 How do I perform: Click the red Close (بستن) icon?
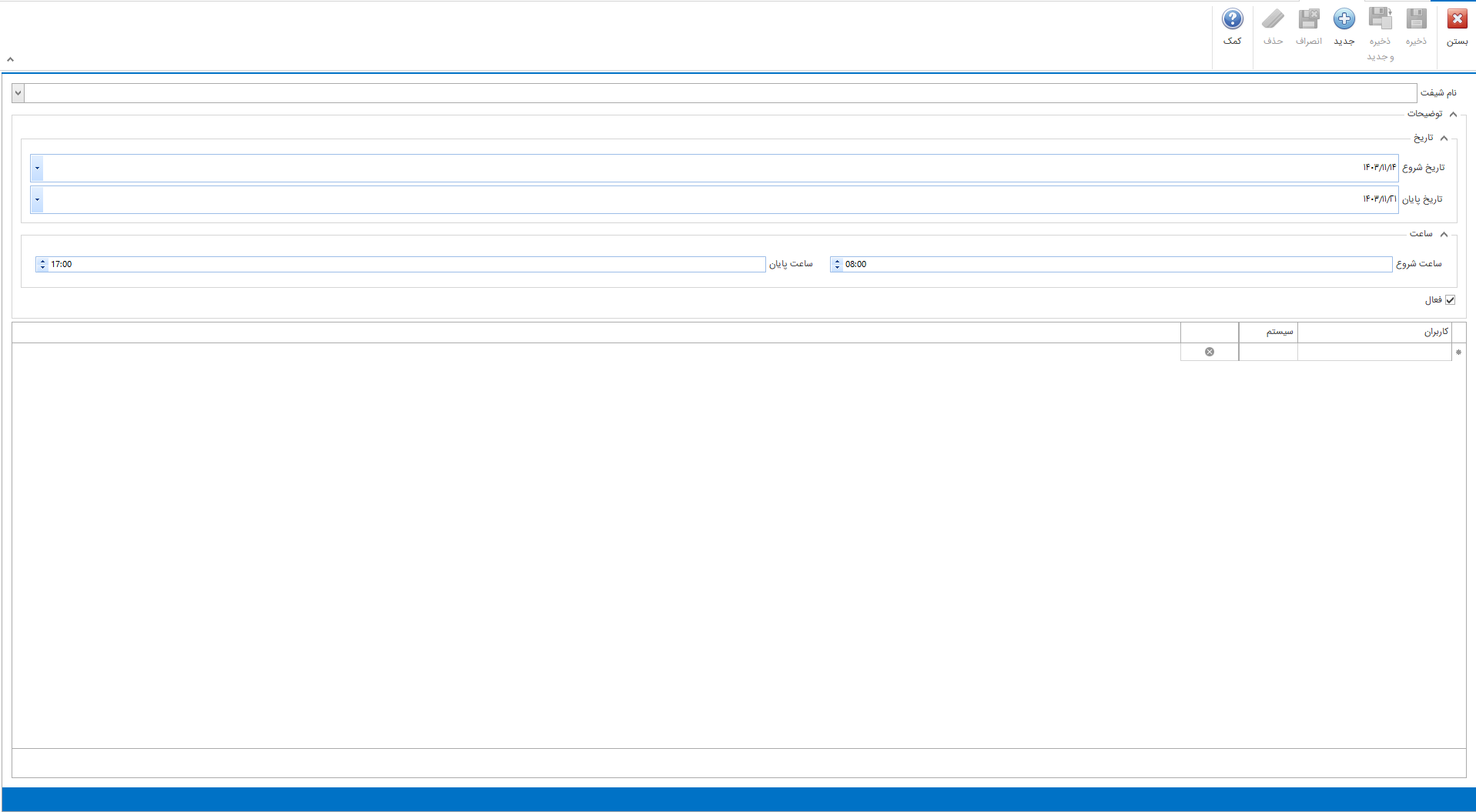pos(1457,20)
